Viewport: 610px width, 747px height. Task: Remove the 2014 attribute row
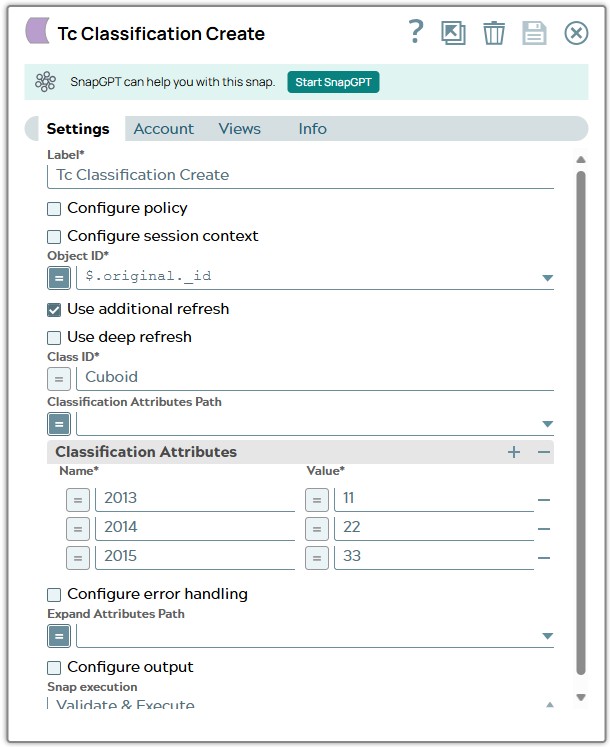pos(544,529)
